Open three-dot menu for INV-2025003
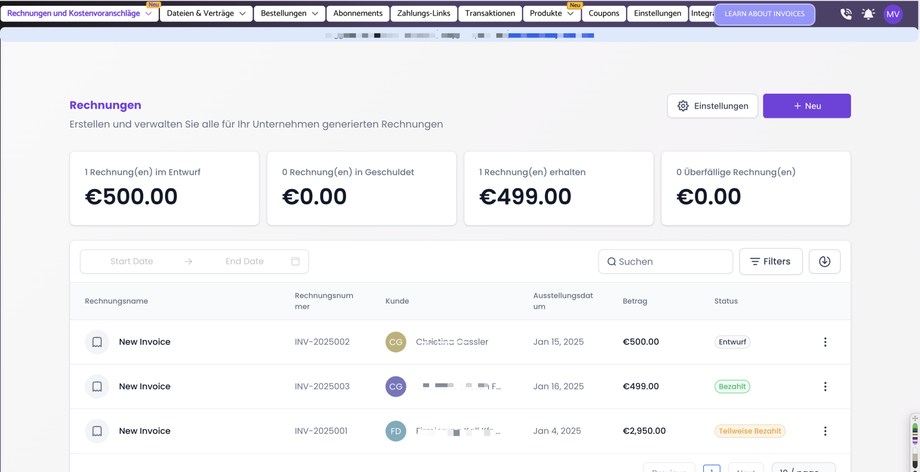This screenshot has height=472, width=920. tap(825, 387)
